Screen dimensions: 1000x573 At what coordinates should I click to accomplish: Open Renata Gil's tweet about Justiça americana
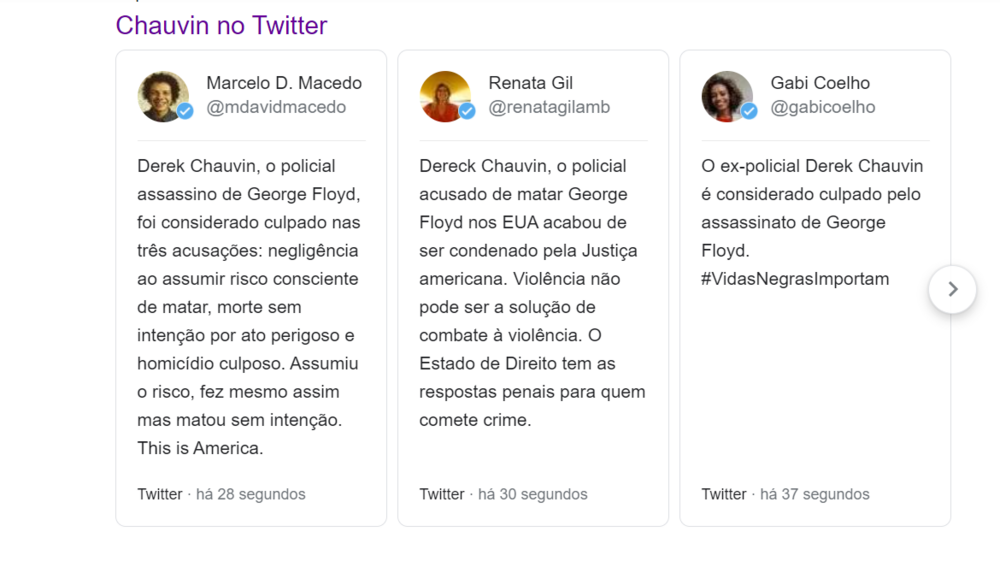click(x=533, y=293)
